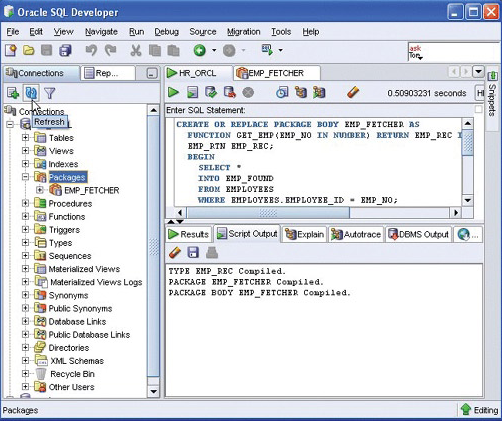Switch to the EMP_FETCHER editor tab

click(x=277, y=73)
